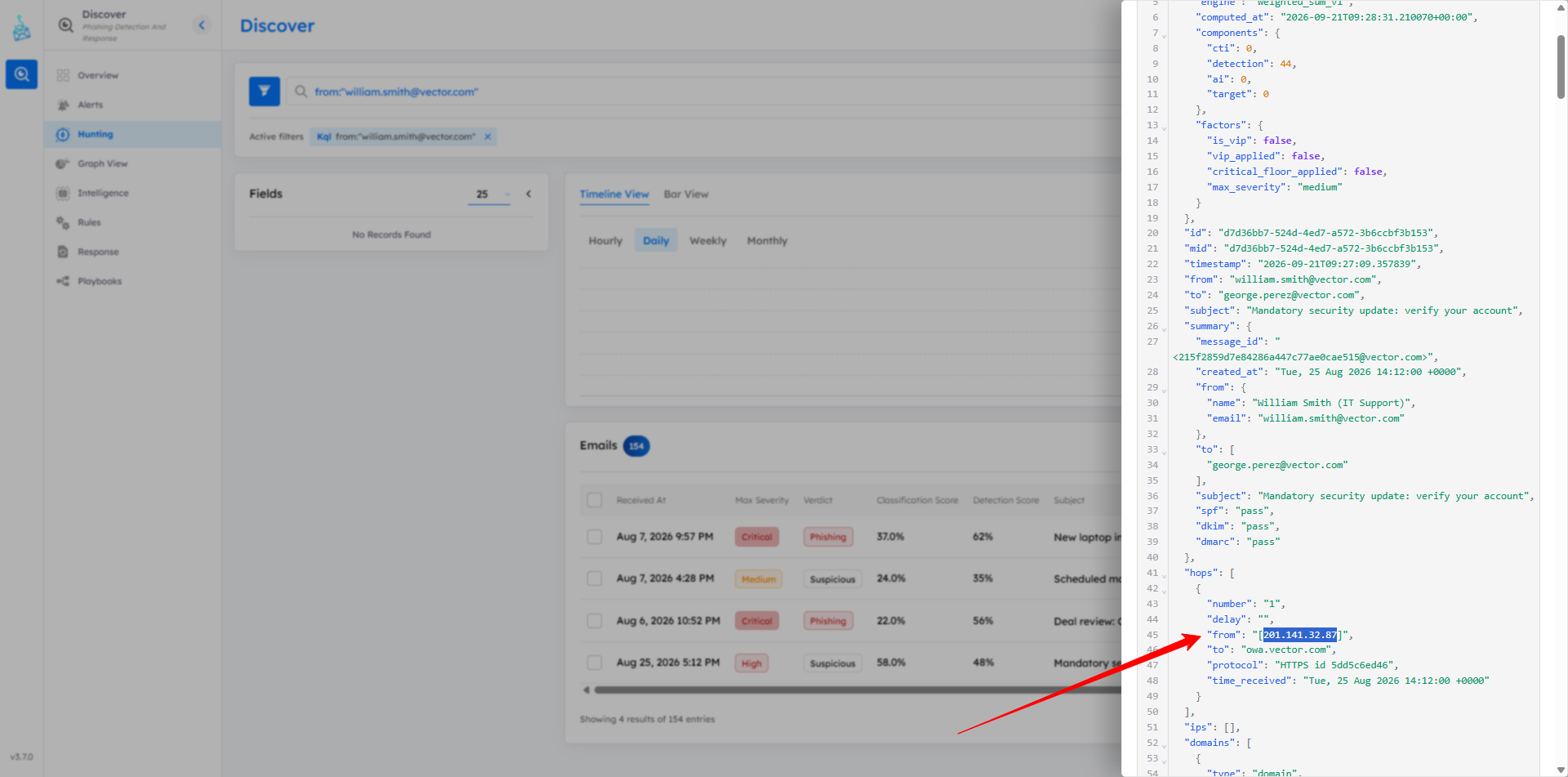Click the JSON panel vertical scrollbar thumb

[1561, 67]
